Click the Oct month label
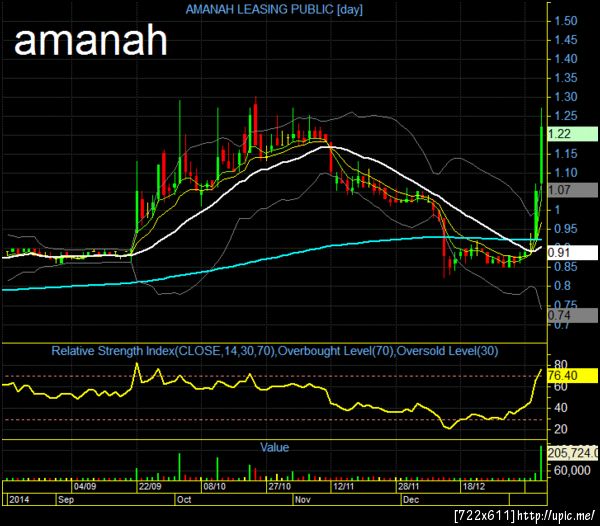This screenshot has width=600, height=526. (184, 499)
